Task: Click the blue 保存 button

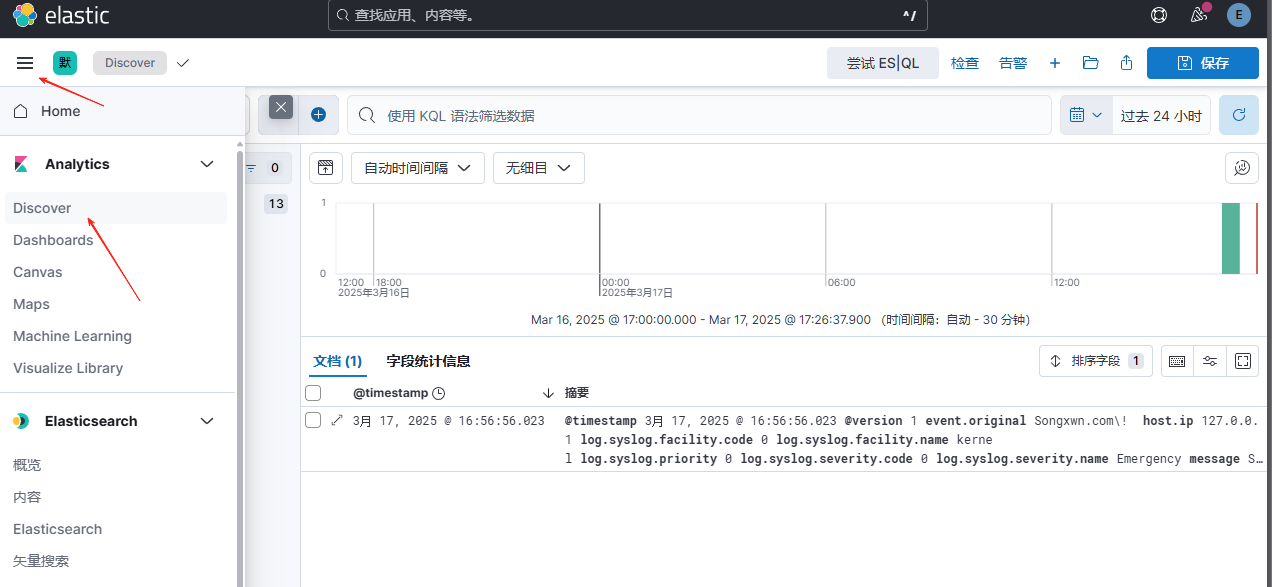Action: click(1203, 63)
